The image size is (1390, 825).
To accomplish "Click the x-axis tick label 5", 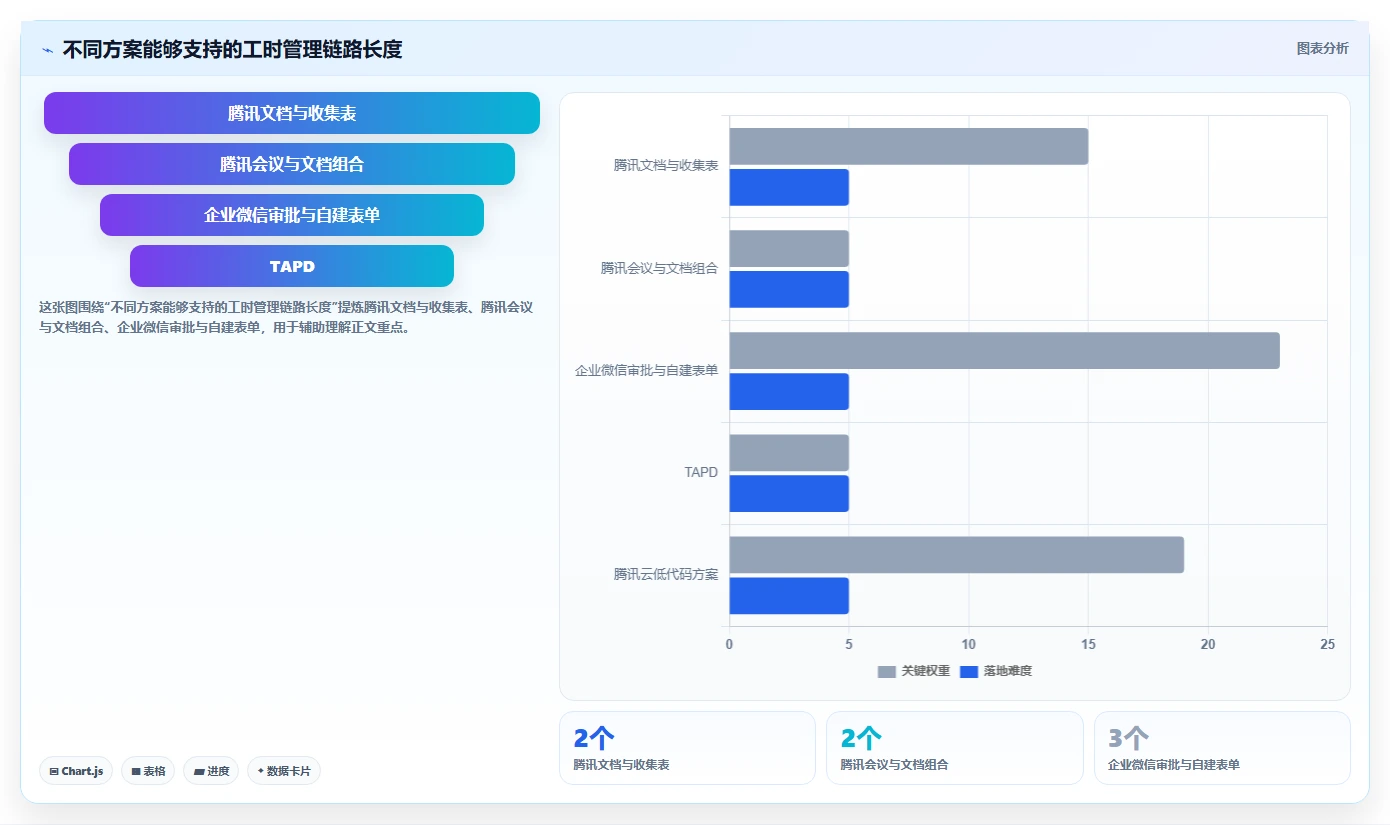I will coord(849,645).
